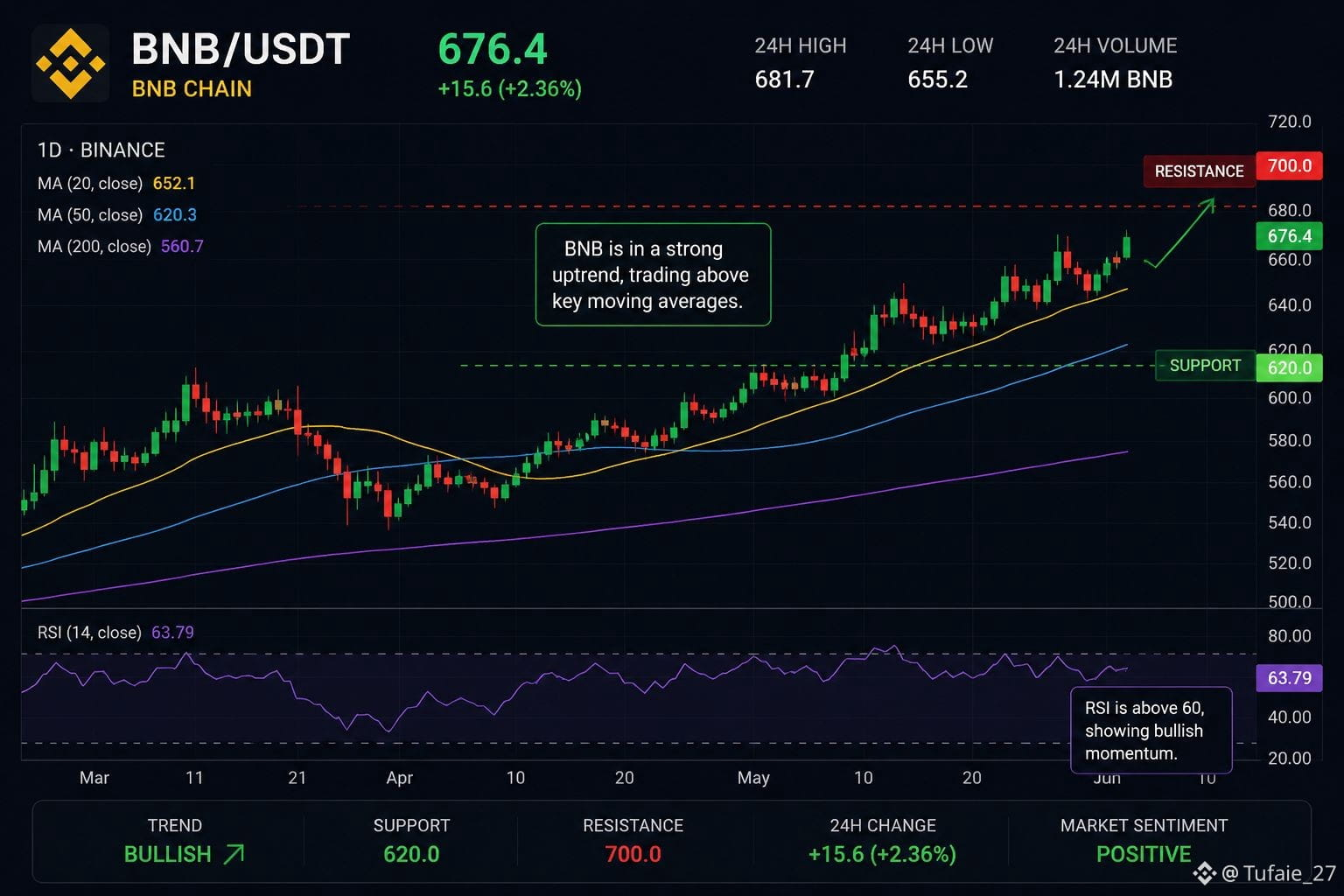The image size is (1344, 896).
Task: Click the Jun date axis label
Action: tap(1107, 778)
